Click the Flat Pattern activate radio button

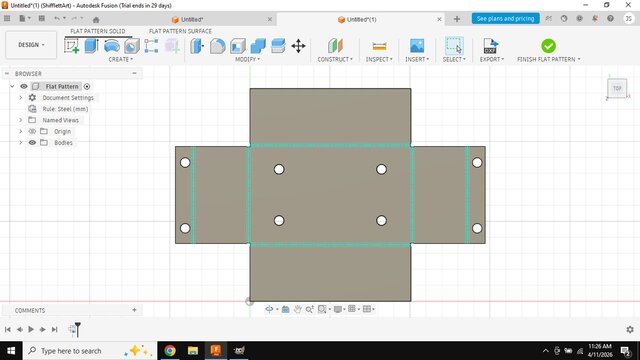[x=87, y=87]
